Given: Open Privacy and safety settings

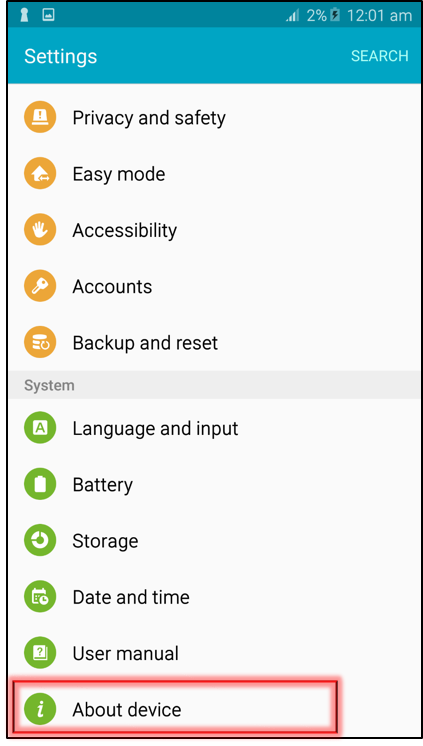Looking at the screenshot, I should click(214, 117).
